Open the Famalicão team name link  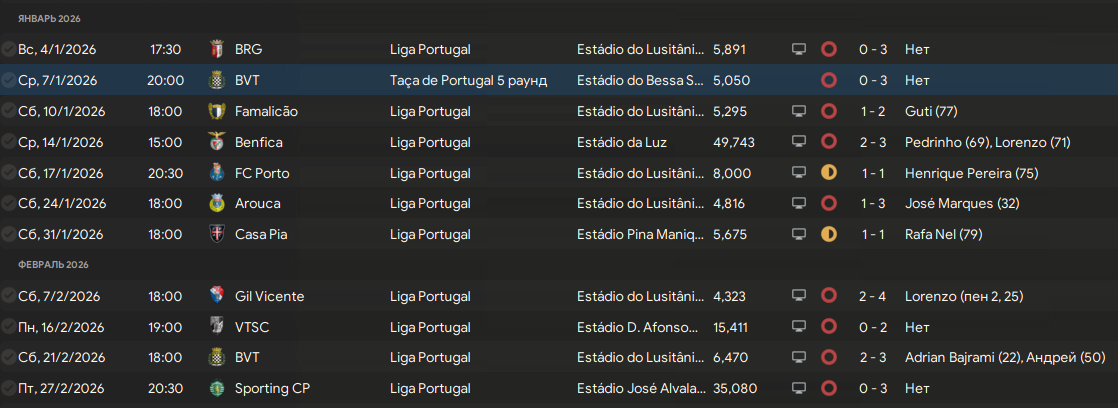click(x=266, y=111)
